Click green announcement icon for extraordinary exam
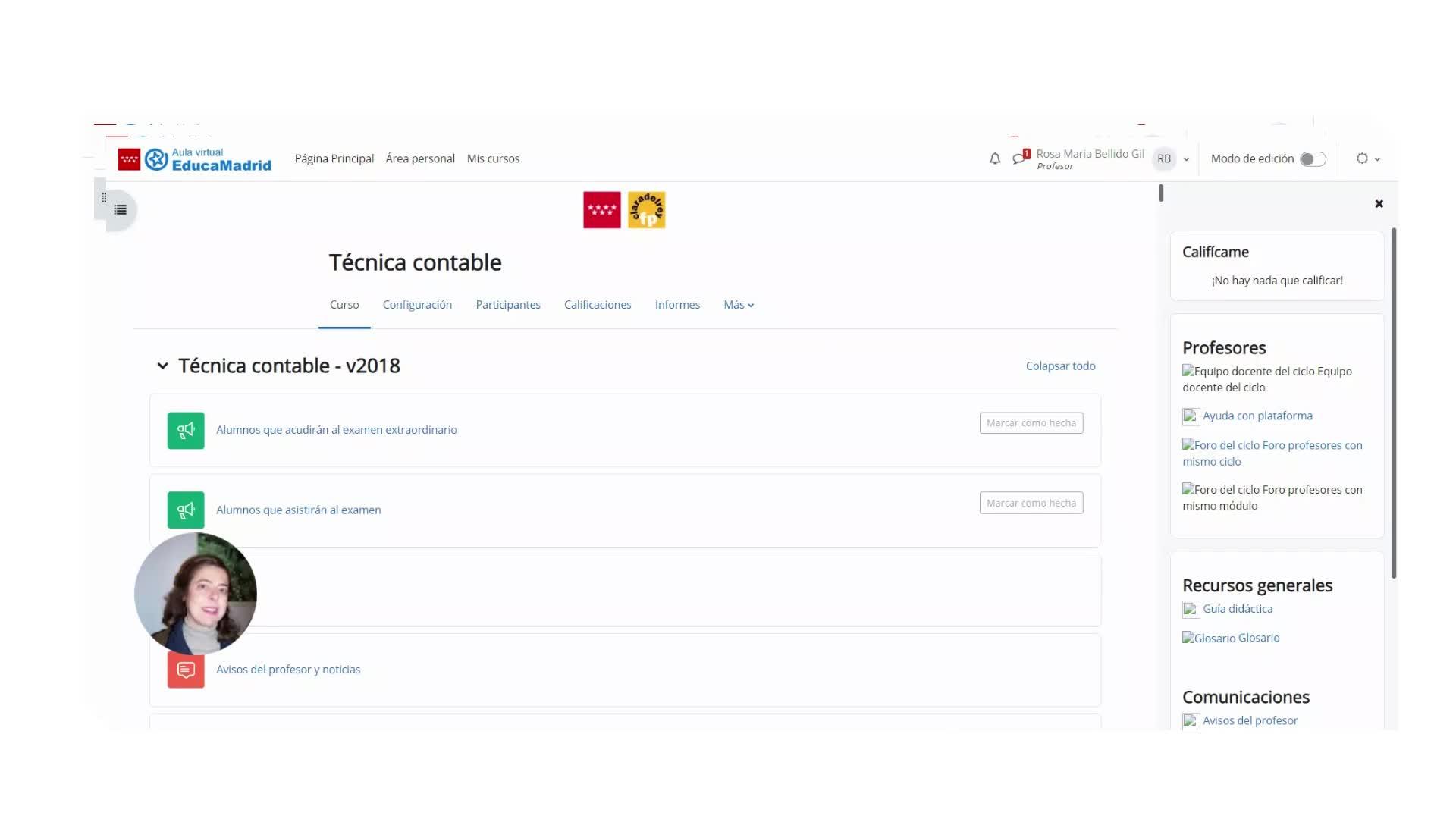The width and height of the screenshot is (1456, 819). click(x=186, y=430)
